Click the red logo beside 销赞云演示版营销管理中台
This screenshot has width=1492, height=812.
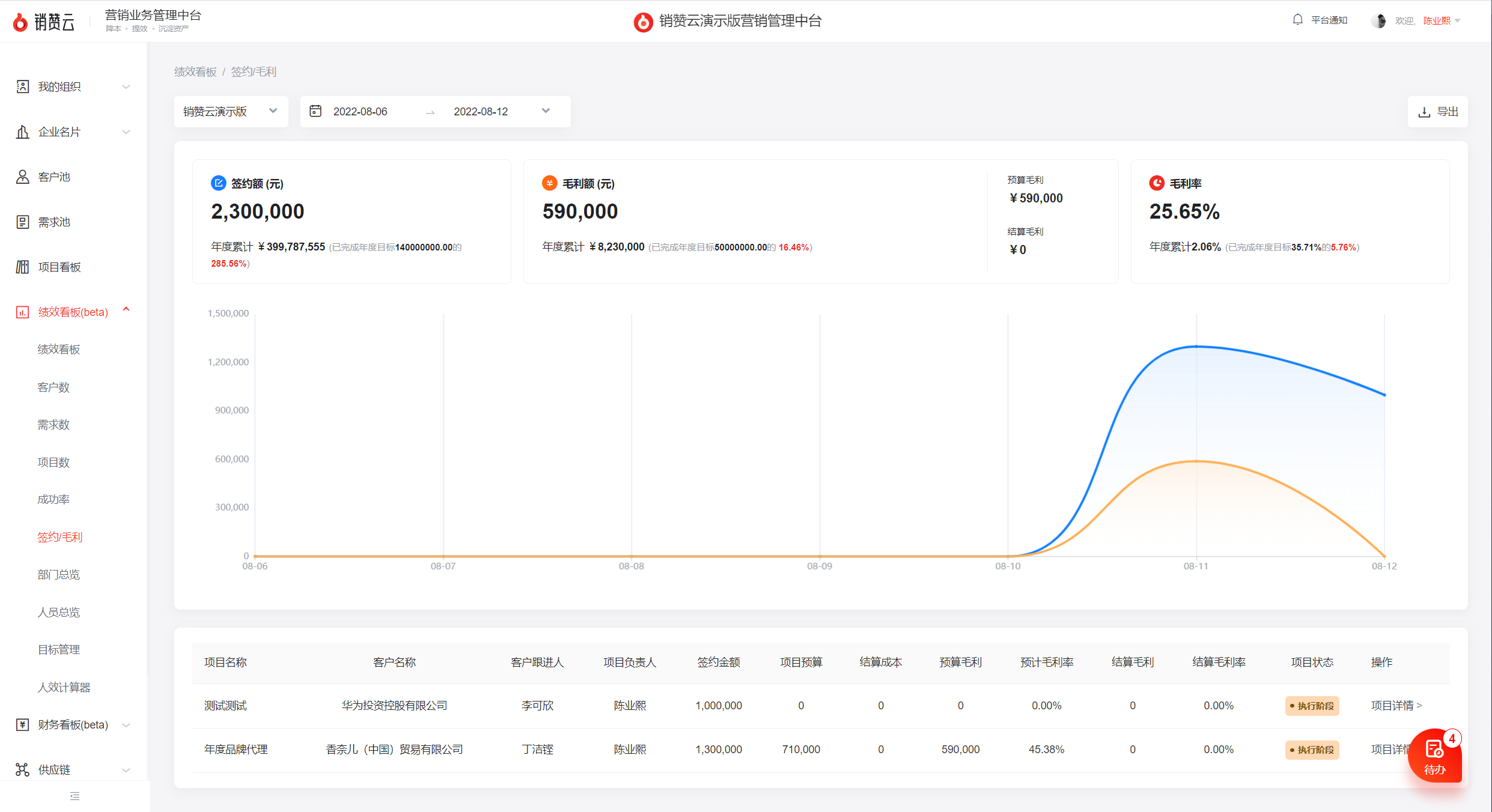click(x=643, y=22)
